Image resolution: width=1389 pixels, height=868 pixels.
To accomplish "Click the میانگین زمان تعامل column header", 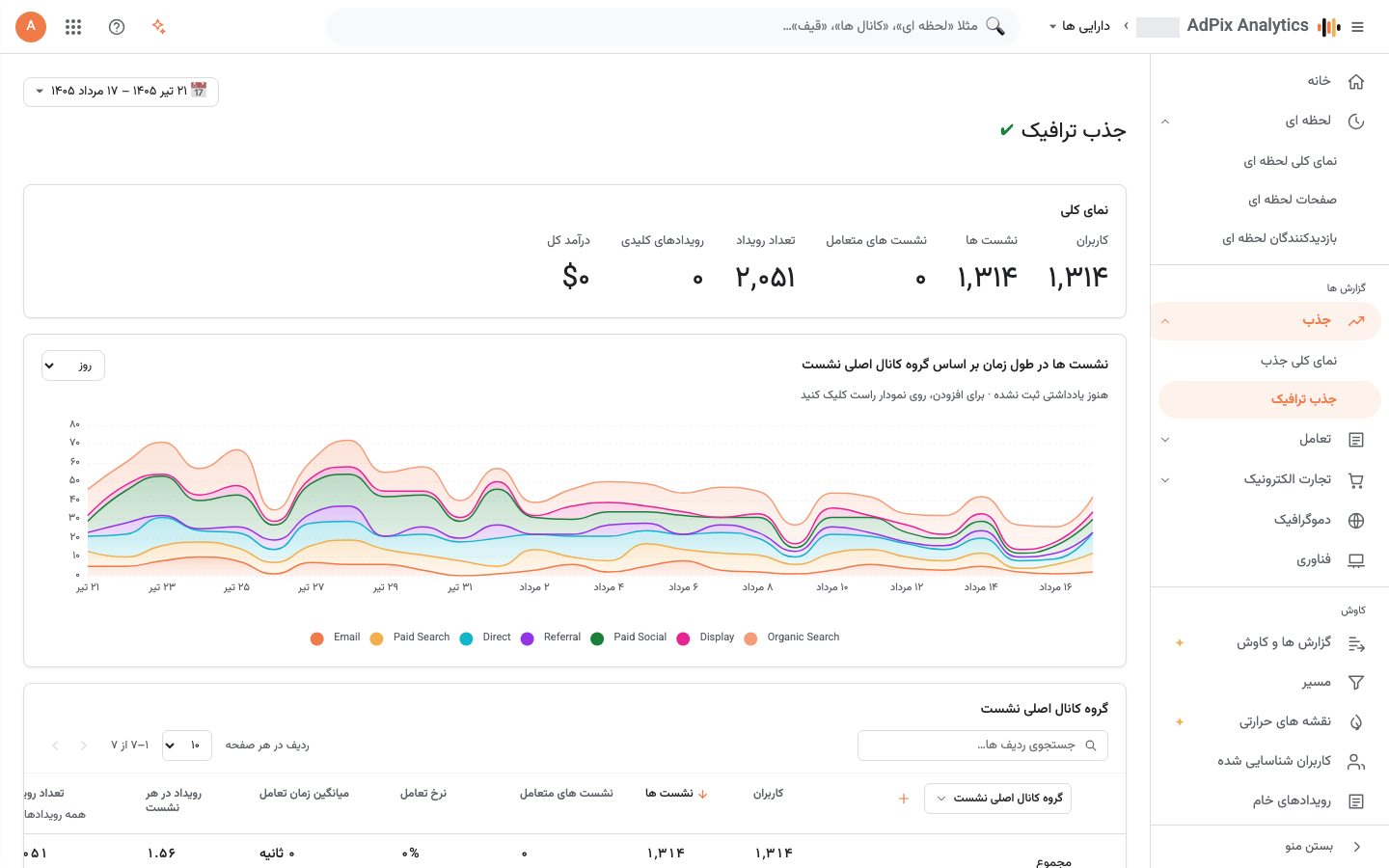I will (x=304, y=794).
